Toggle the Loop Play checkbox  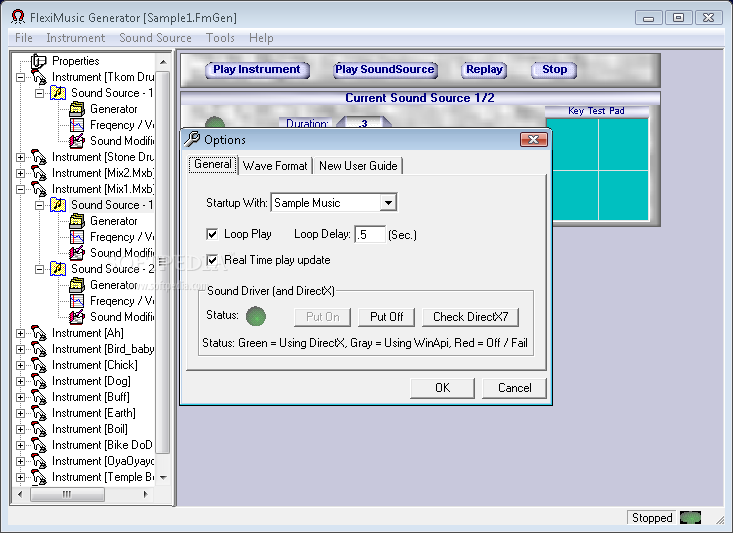pyautogui.click(x=212, y=234)
